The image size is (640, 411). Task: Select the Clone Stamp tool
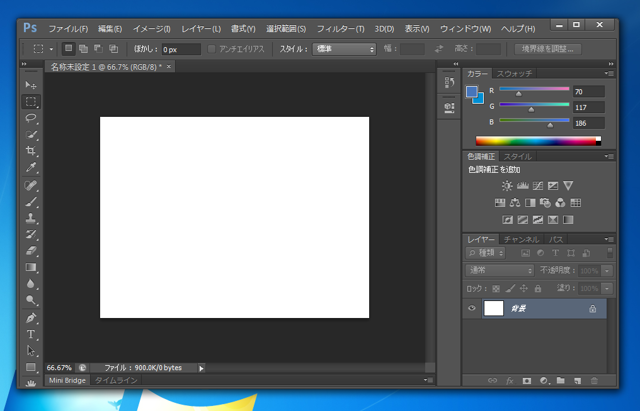point(31,218)
